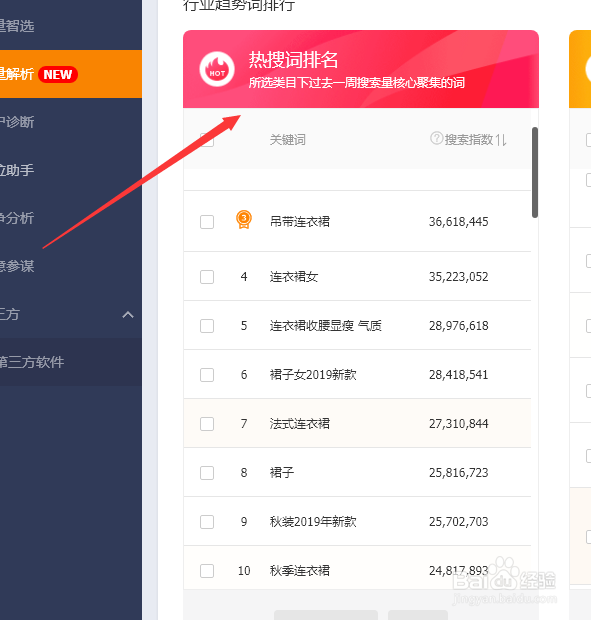This screenshot has height=620, width=591.
Task: Click the value 35,223,052
Action: (x=459, y=277)
